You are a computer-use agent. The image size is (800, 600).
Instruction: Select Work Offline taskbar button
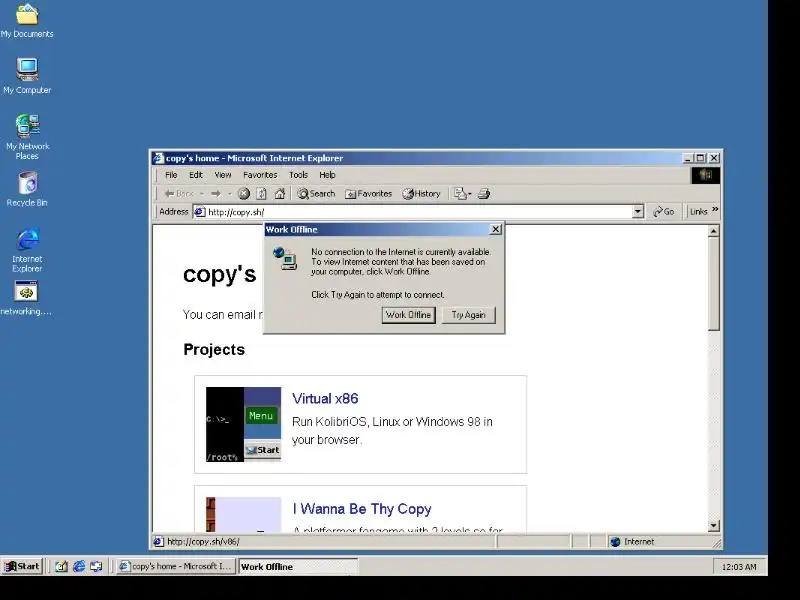point(298,566)
